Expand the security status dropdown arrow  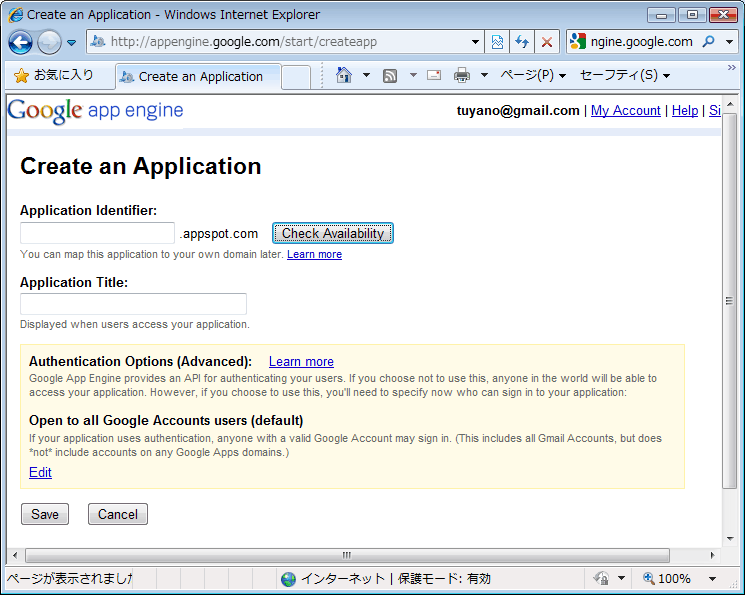point(621,578)
